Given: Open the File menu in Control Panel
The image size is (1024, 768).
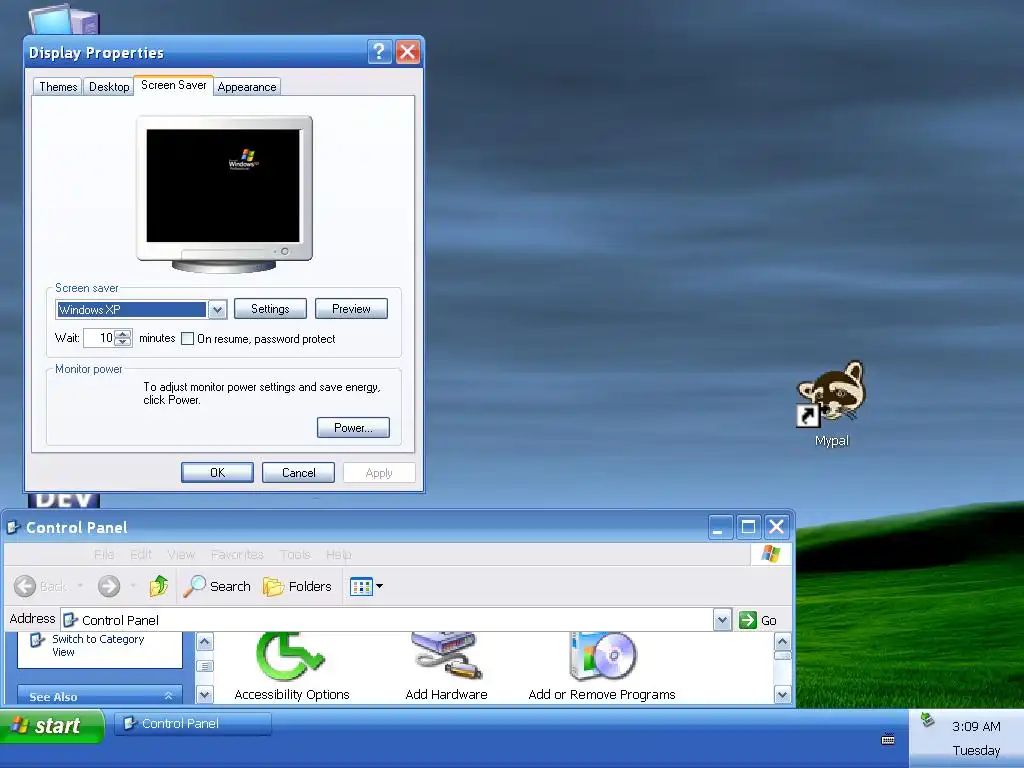Looking at the screenshot, I should pyautogui.click(x=104, y=554).
